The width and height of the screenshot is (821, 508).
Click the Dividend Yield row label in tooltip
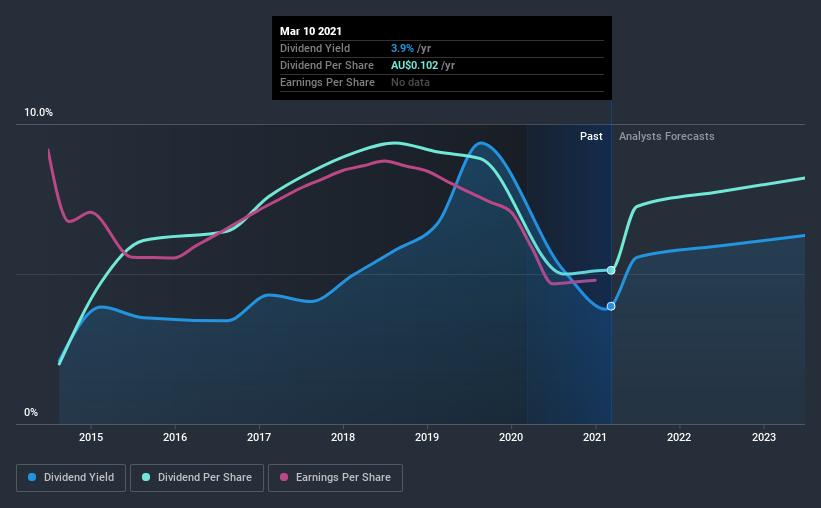click(x=315, y=48)
